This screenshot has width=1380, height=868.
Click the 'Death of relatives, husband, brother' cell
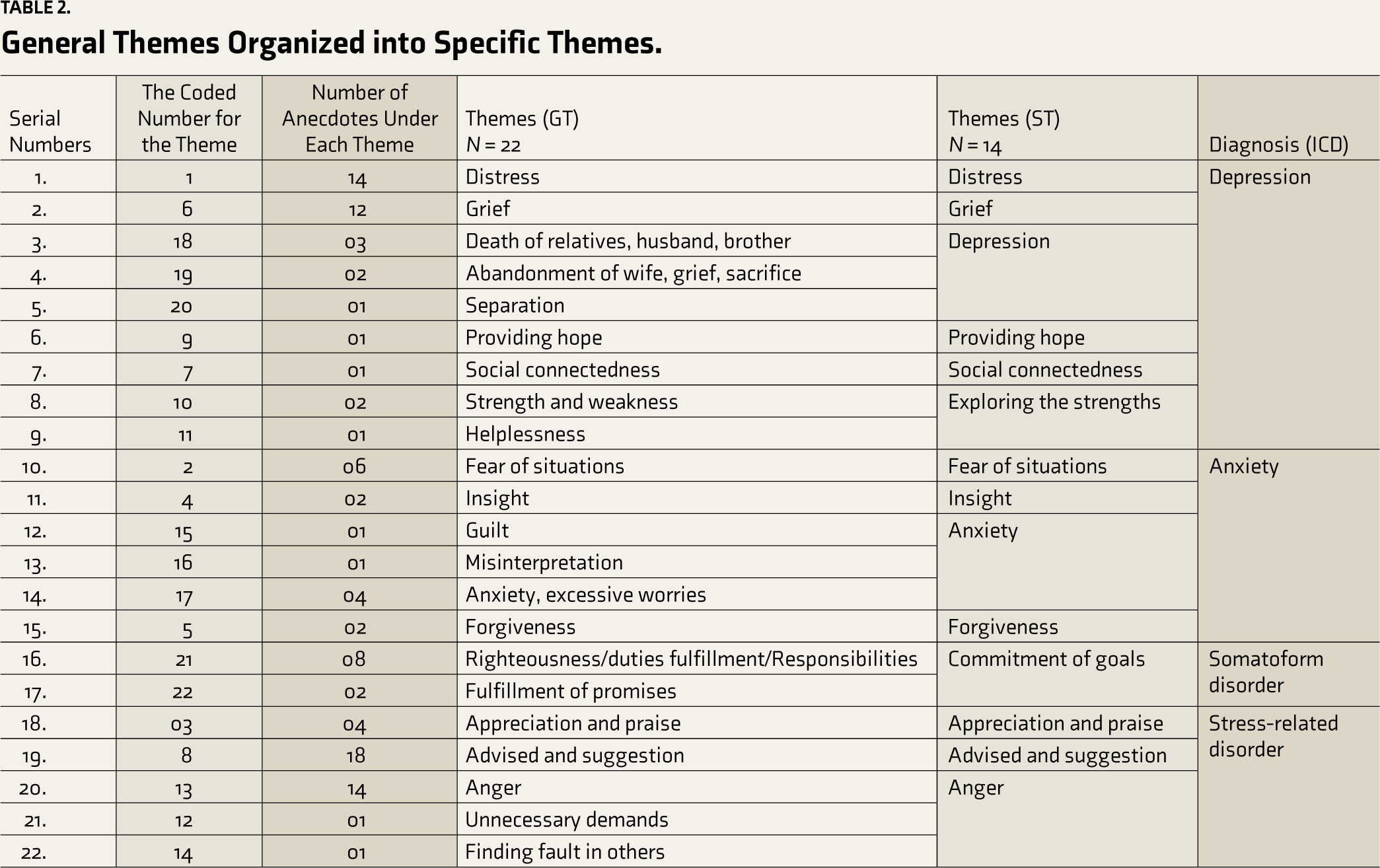628,241
